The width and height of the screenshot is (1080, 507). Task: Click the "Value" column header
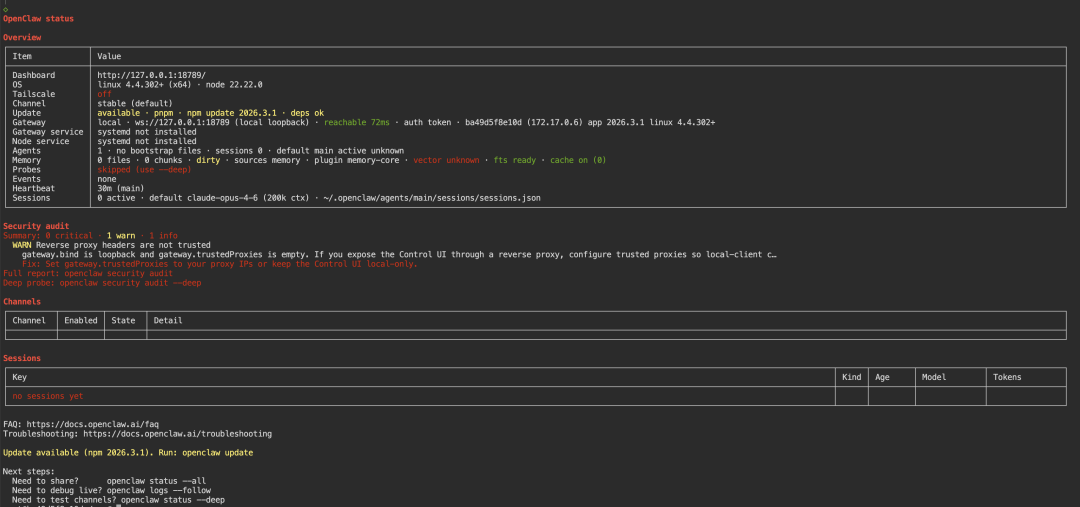point(109,56)
